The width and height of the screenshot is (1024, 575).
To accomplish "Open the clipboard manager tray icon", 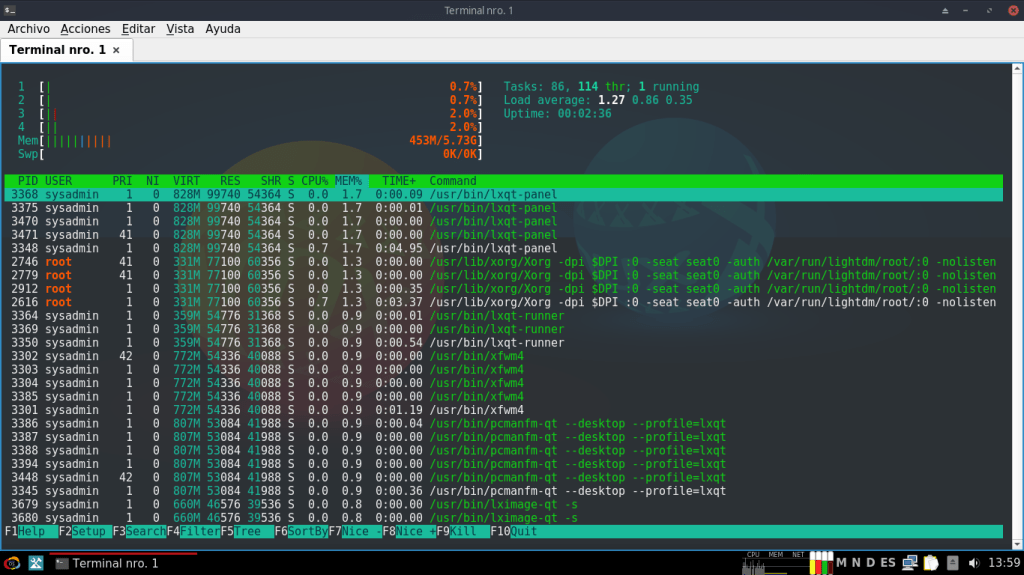I will coord(930,563).
